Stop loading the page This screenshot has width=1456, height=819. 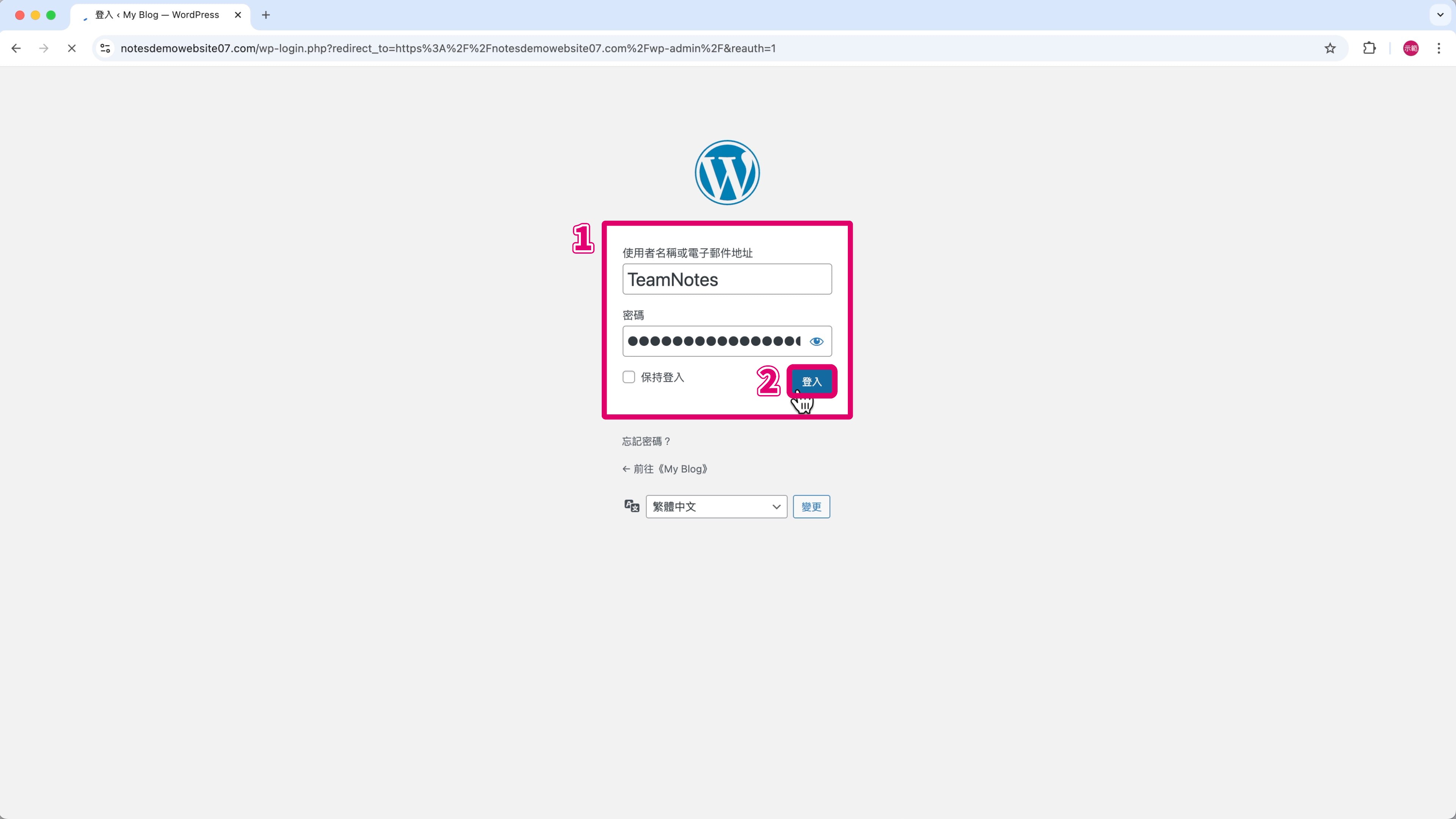coord(72,49)
